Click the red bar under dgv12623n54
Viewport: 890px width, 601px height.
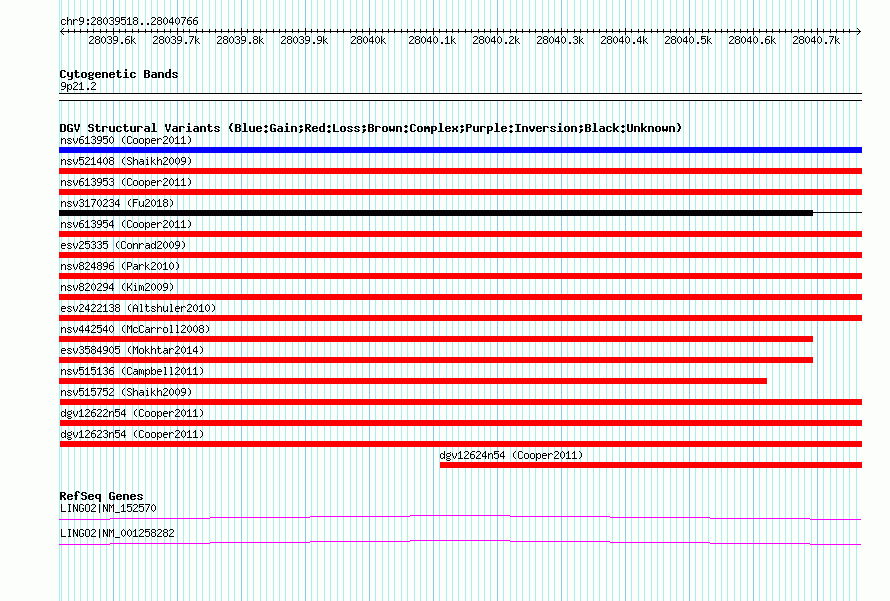460,444
